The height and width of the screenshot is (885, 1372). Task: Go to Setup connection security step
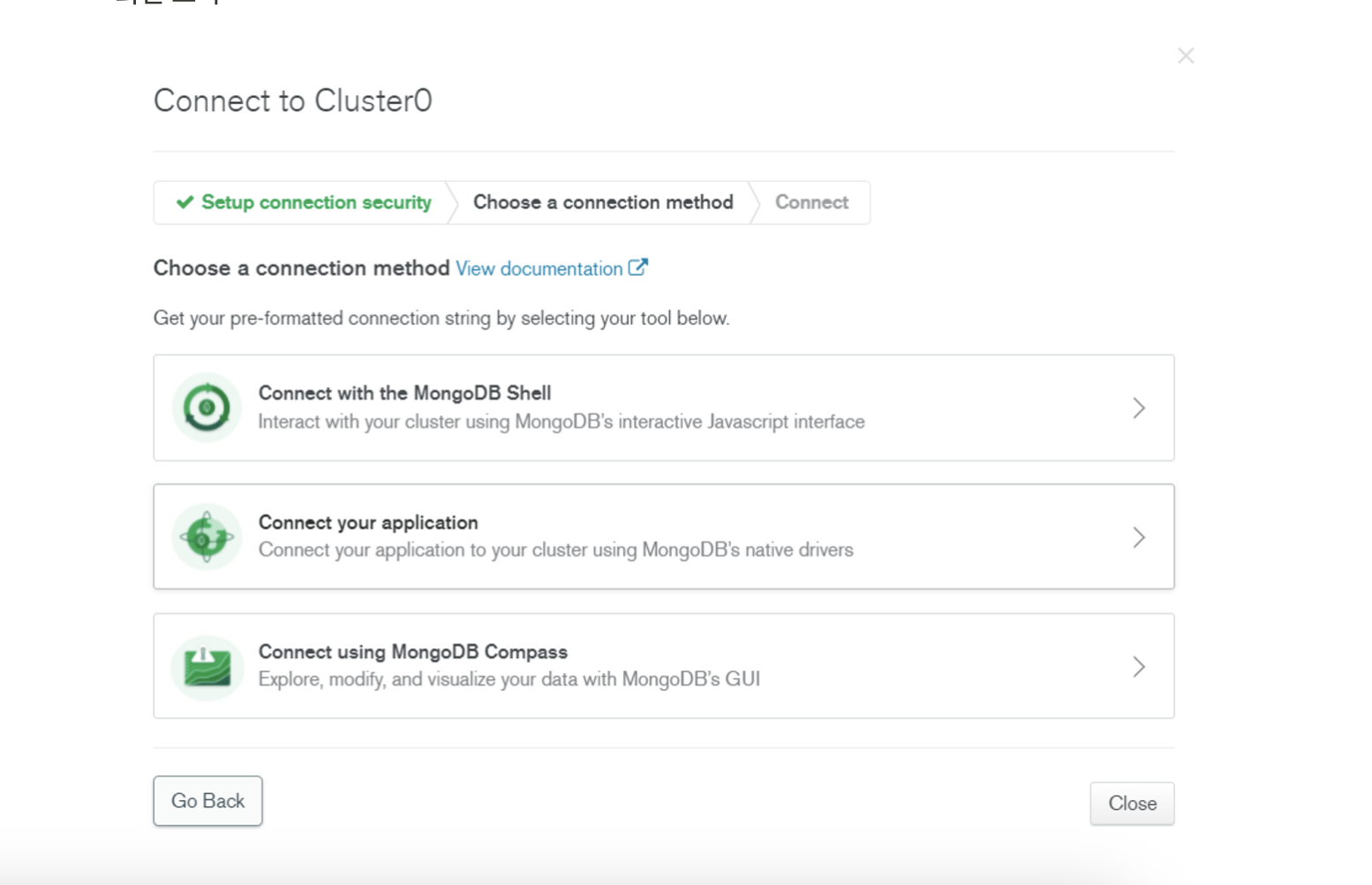pos(304,202)
